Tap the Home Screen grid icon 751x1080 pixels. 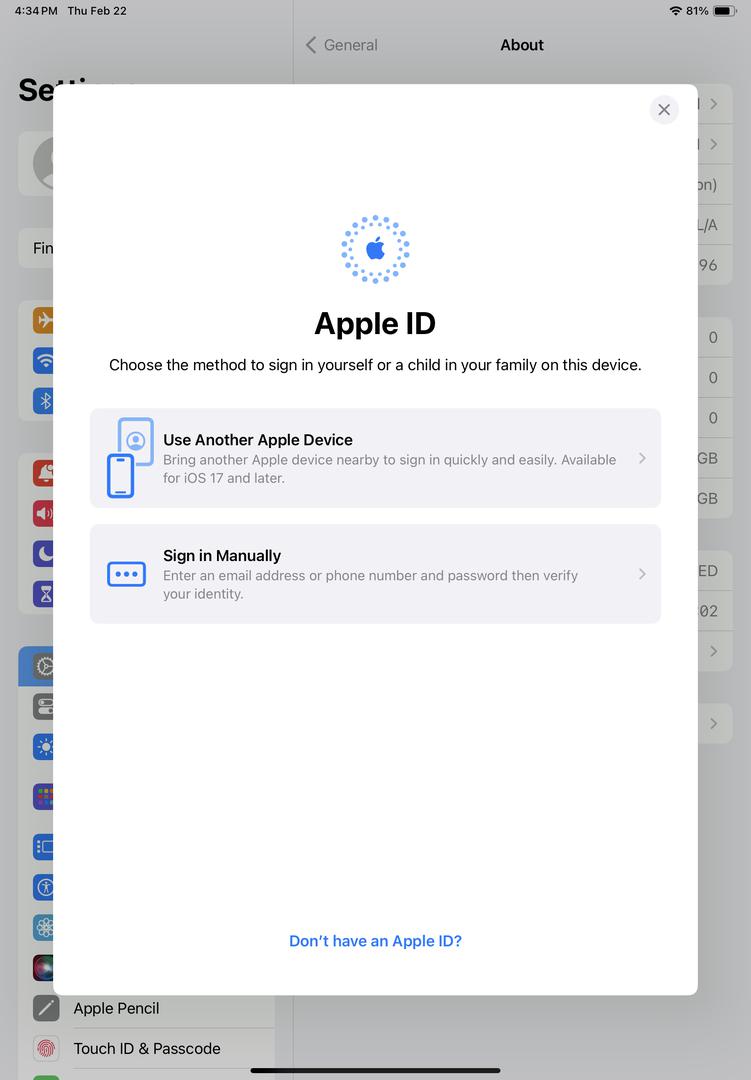pyautogui.click(x=43, y=797)
